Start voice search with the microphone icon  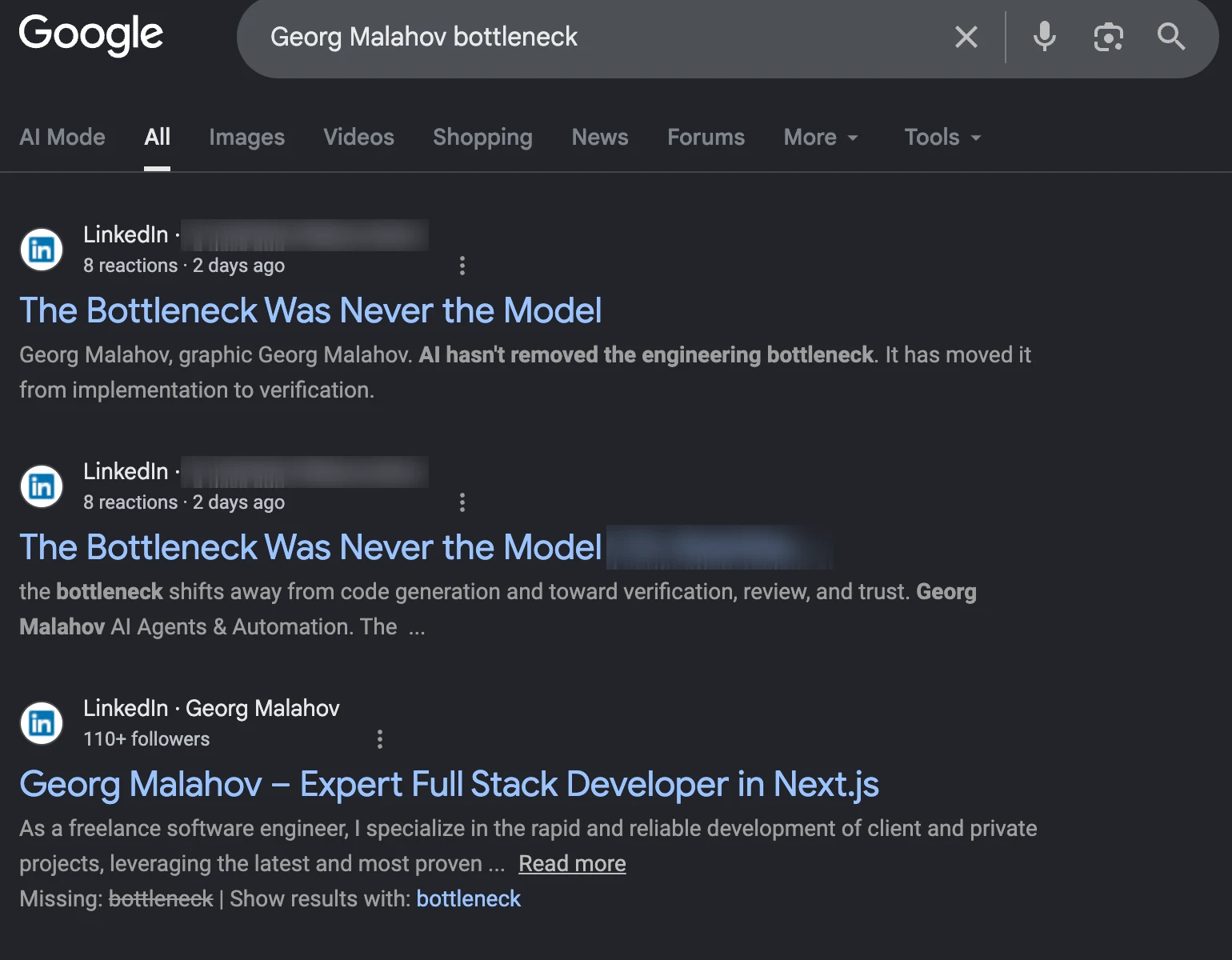[x=1044, y=37]
